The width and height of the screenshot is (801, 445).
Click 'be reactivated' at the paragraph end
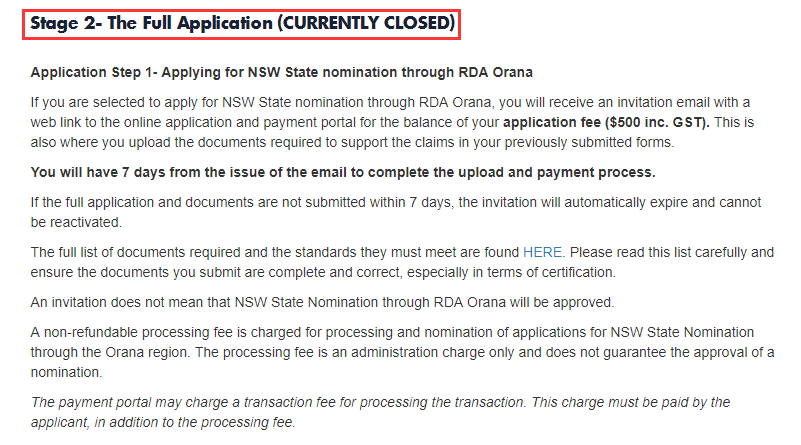[x=76, y=221]
